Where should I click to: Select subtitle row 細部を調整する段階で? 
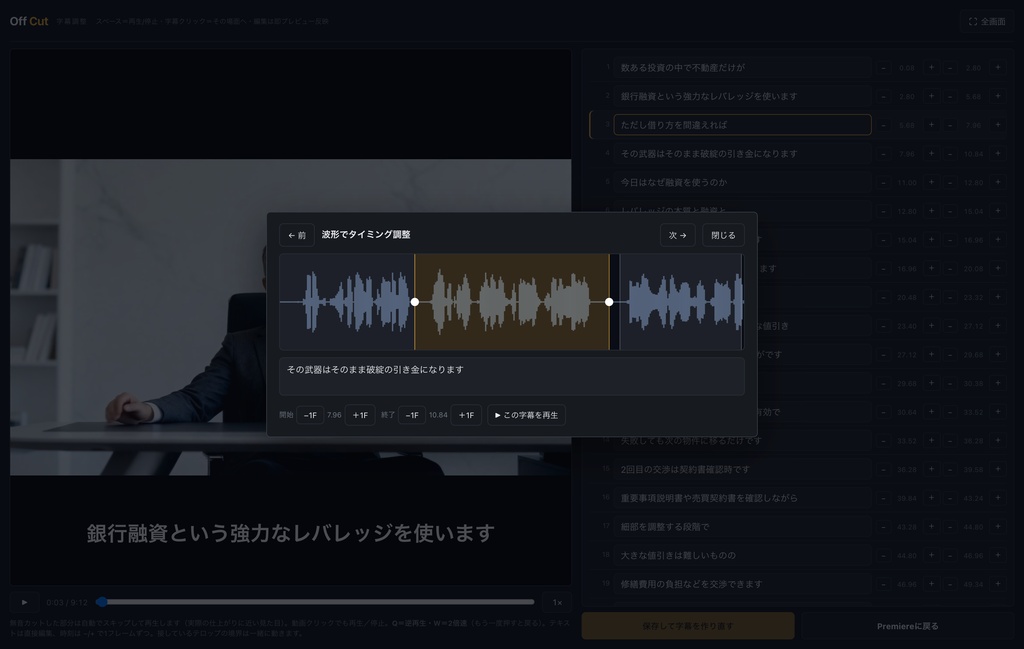tap(742, 526)
